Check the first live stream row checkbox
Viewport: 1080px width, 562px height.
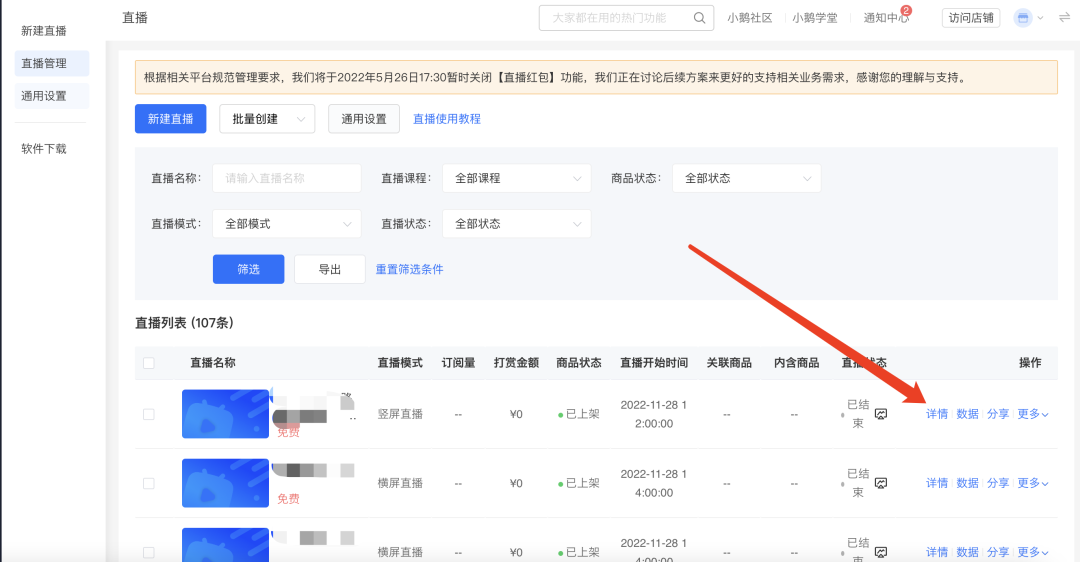(149, 414)
